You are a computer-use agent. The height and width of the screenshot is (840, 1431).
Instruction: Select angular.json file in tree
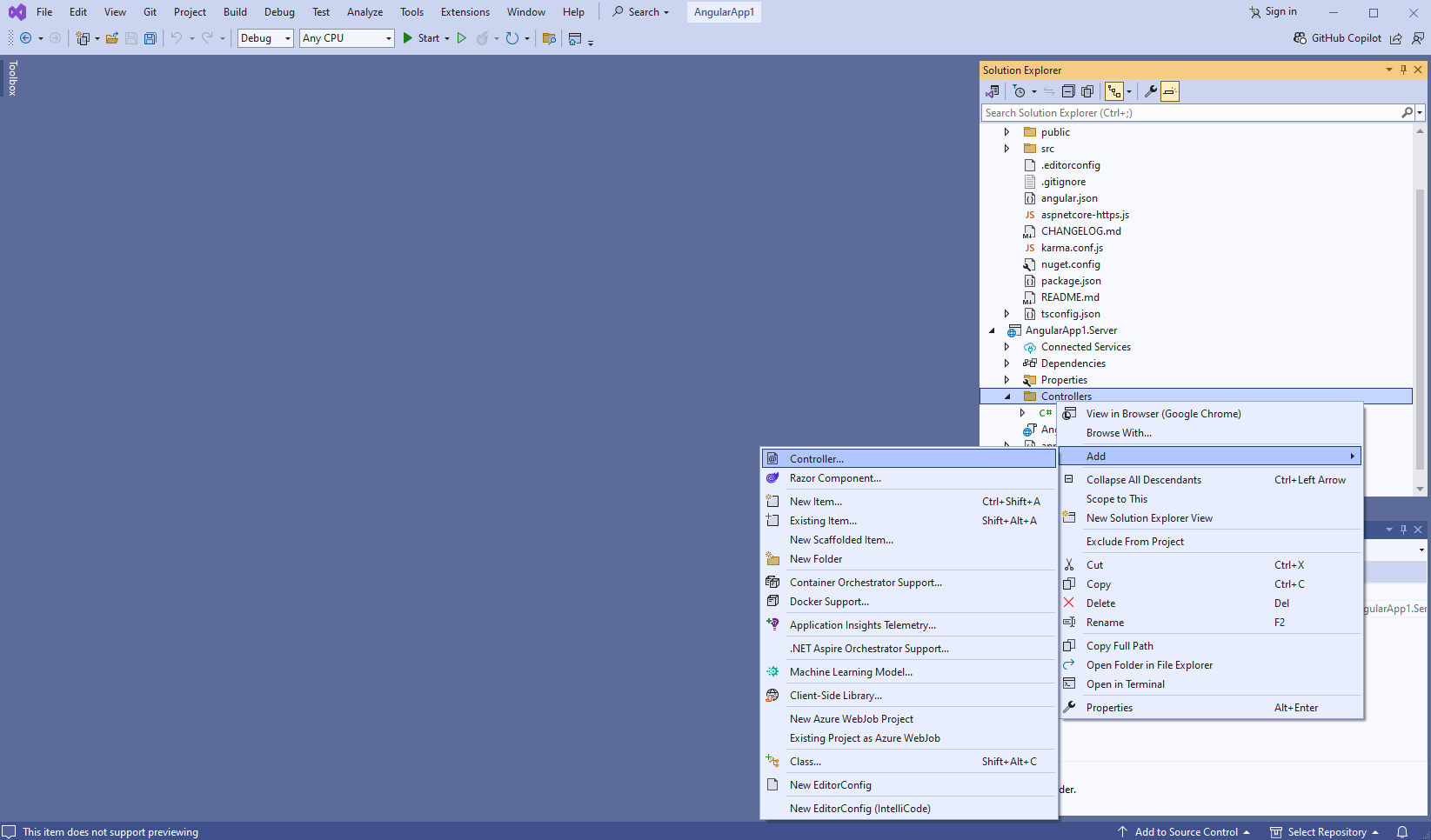pyautogui.click(x=1069, y=198)
